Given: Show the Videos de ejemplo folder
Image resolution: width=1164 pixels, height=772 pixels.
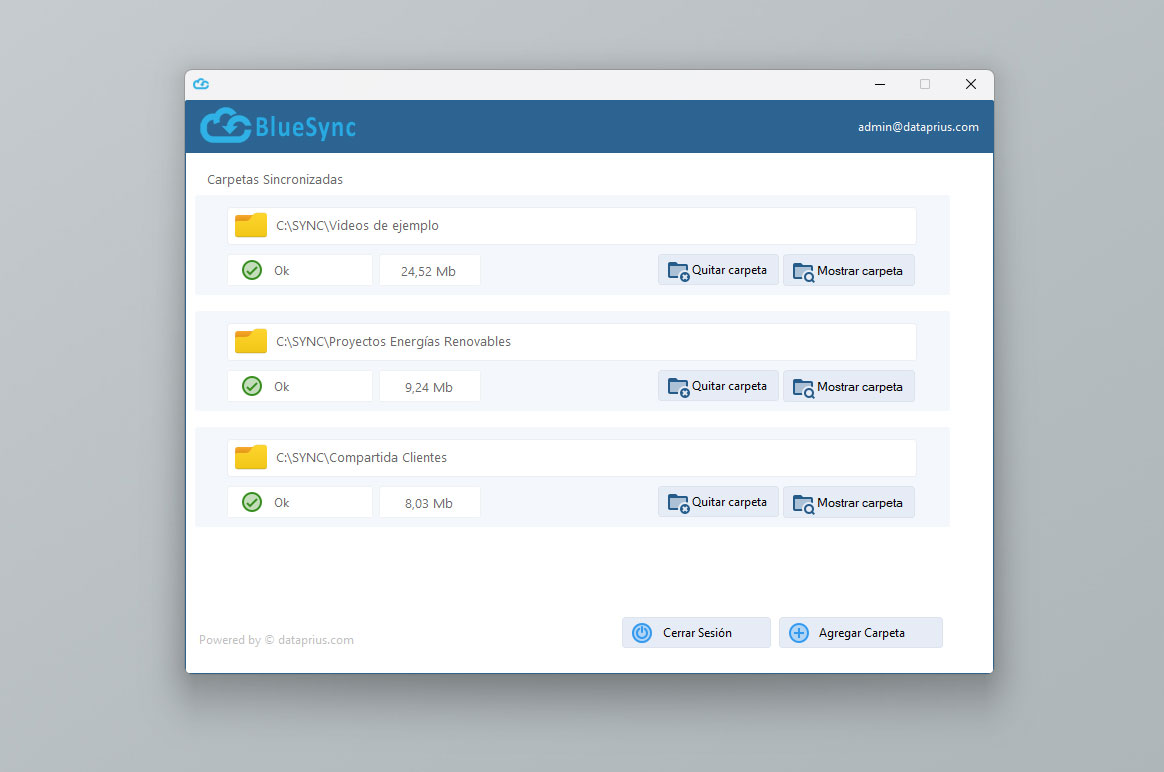Looking at the screenshot, I should pos(848,270).
